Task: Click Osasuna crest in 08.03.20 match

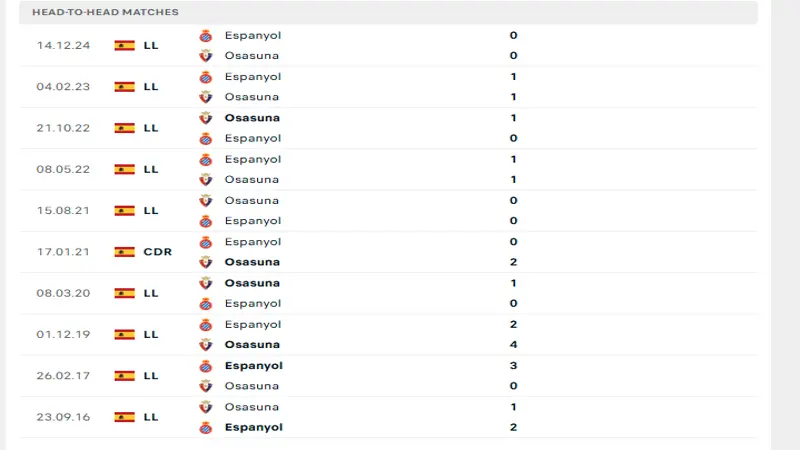Action: (206, 283)
